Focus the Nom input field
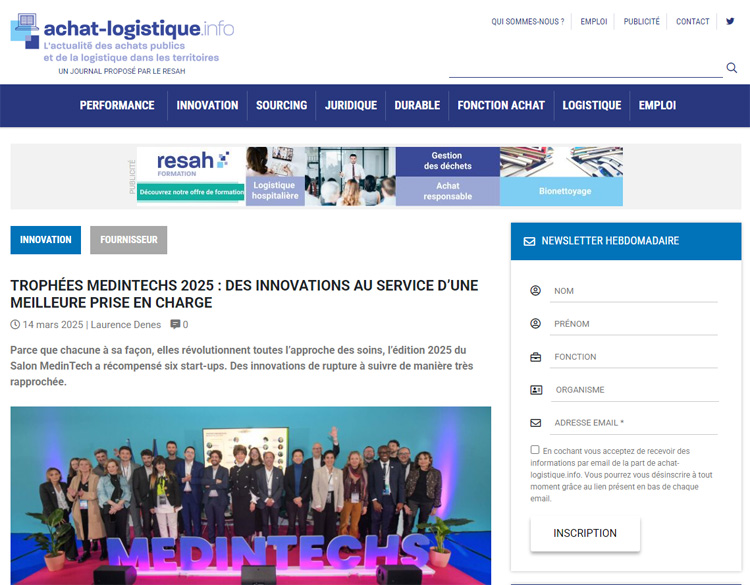 pyautogui.click(x=634, y=291)
